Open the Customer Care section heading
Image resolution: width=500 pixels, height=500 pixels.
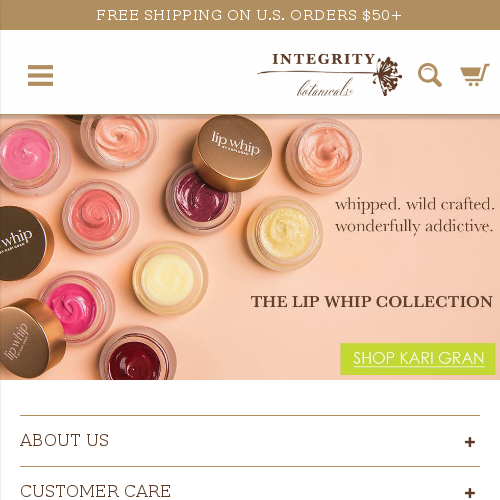95,491
